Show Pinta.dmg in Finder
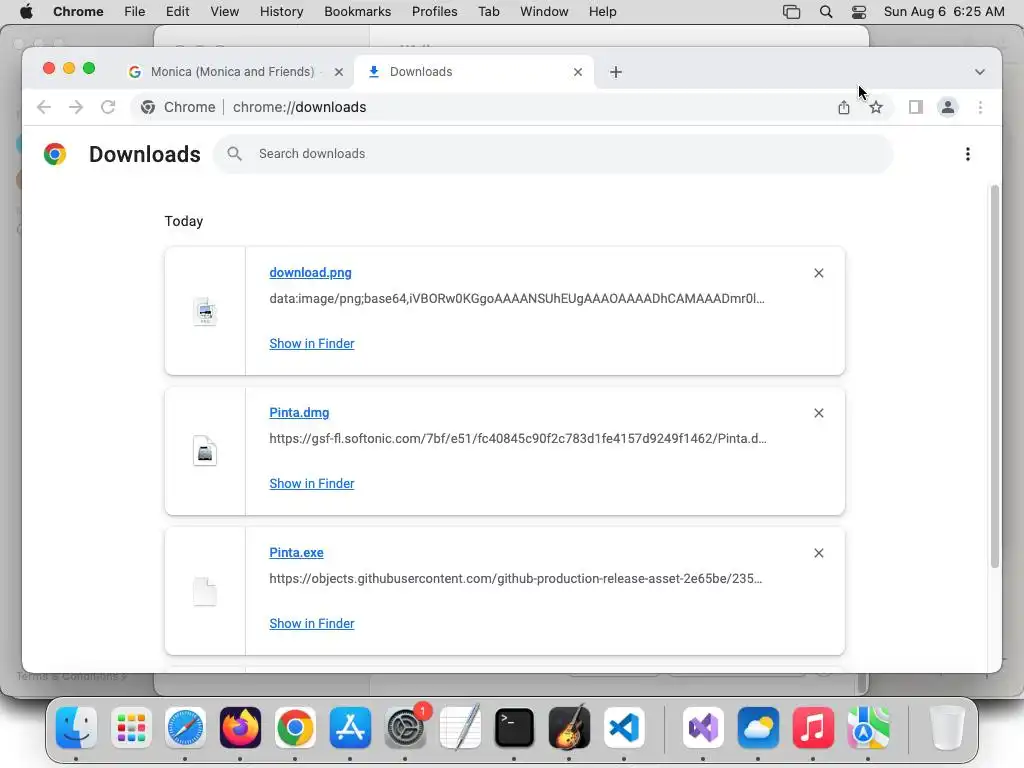 pos(312,483)
